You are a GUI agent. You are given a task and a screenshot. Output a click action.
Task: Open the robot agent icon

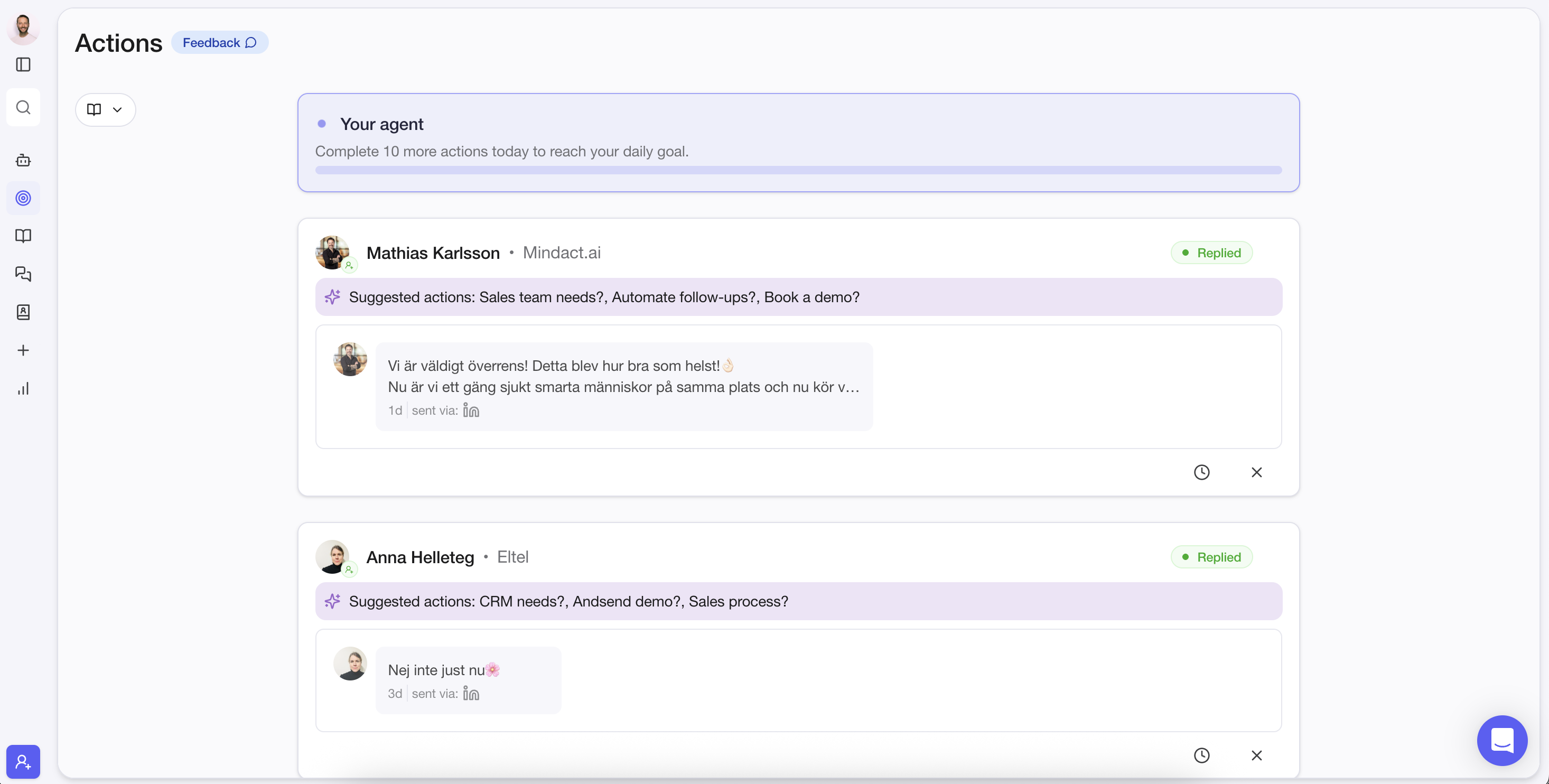(23, 160)
